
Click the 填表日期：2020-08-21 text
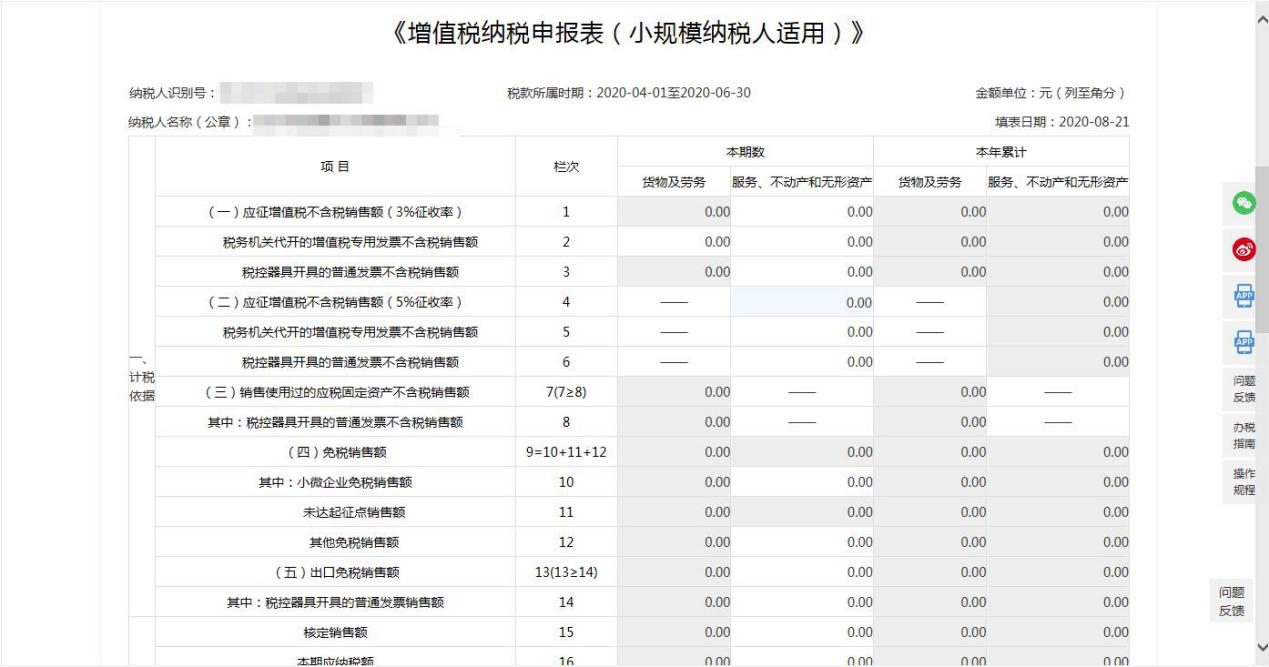pyautogui.click(x=1061, y=122)
